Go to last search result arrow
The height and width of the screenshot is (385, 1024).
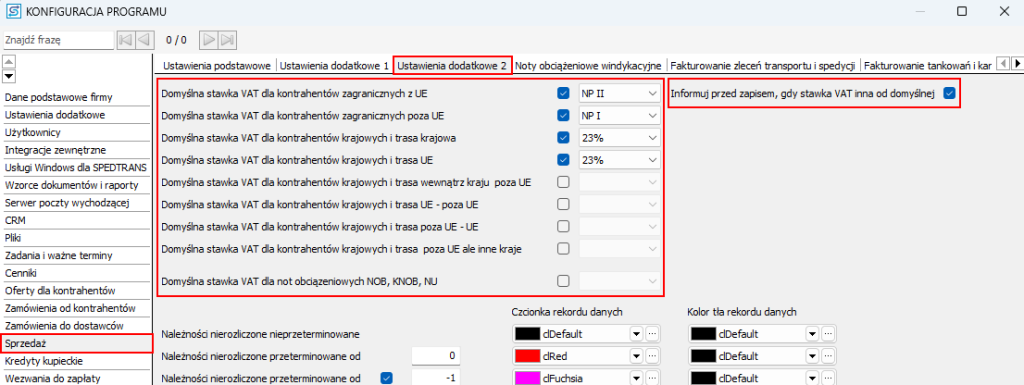pos(227,40)
